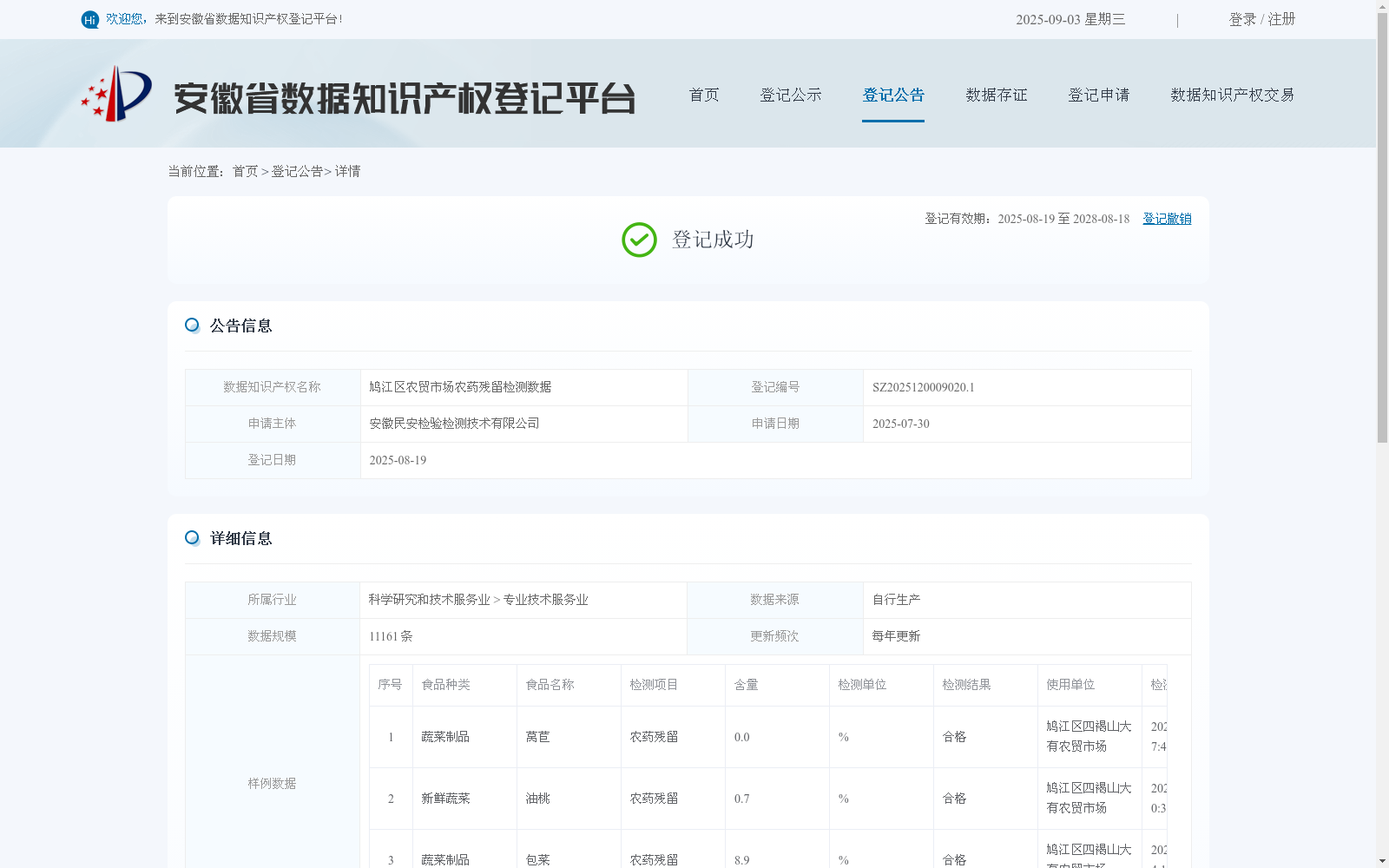Select registration date 2025-08-19 in the table
The width and height of the screenshot is (1389, 868).
tap(398, 460)
